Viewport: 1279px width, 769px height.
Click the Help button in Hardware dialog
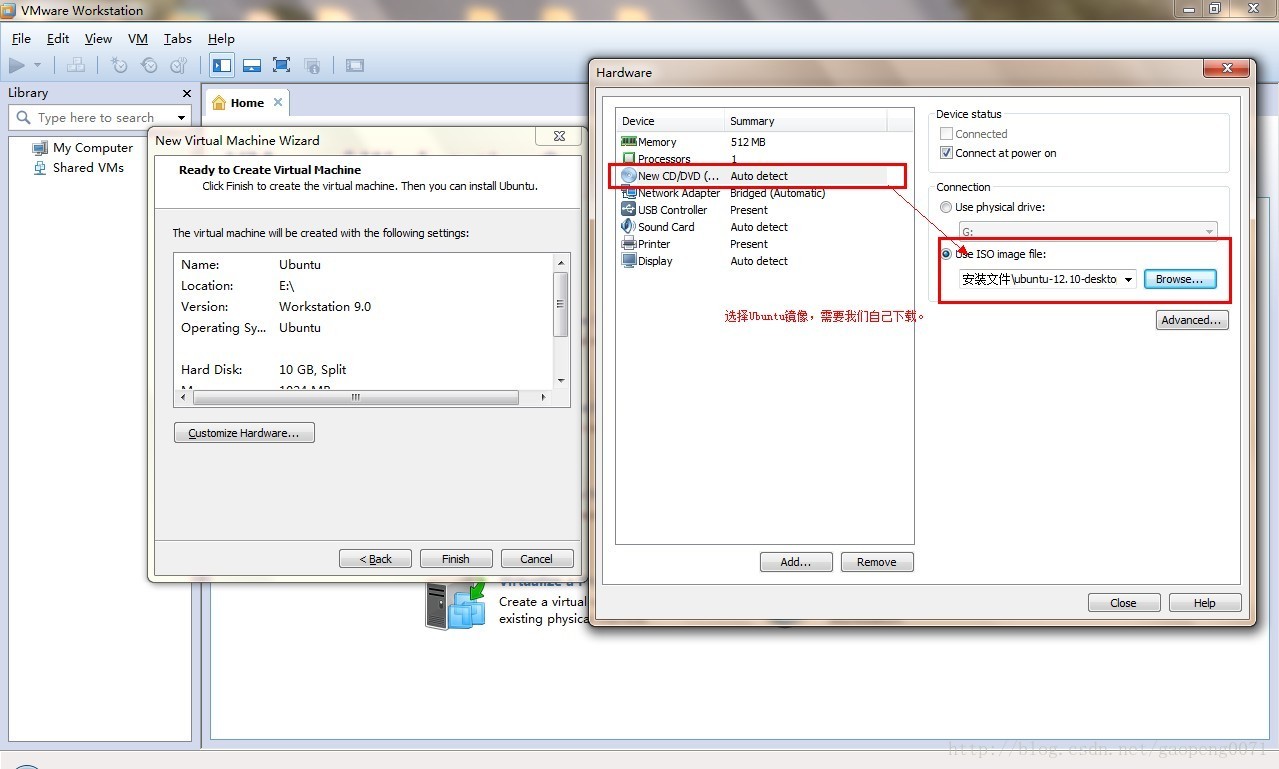click(1205, 603)
